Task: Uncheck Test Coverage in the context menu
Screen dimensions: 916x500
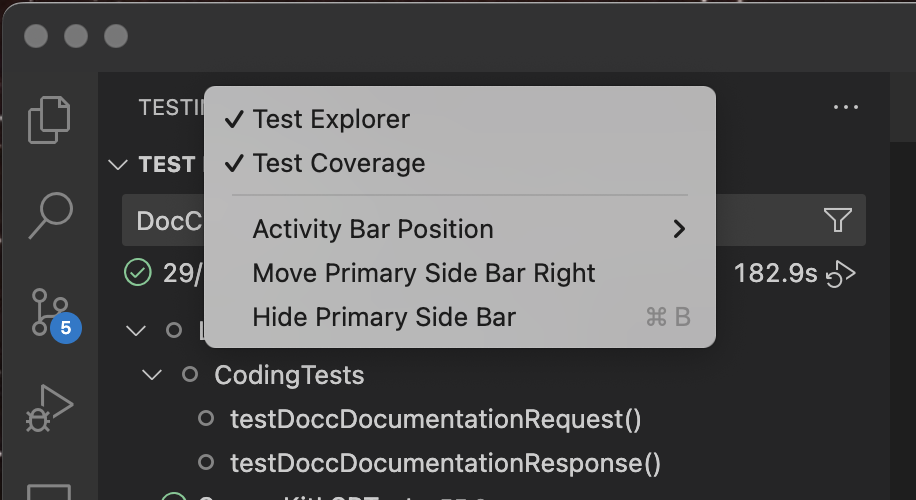Action: (338, 163)
